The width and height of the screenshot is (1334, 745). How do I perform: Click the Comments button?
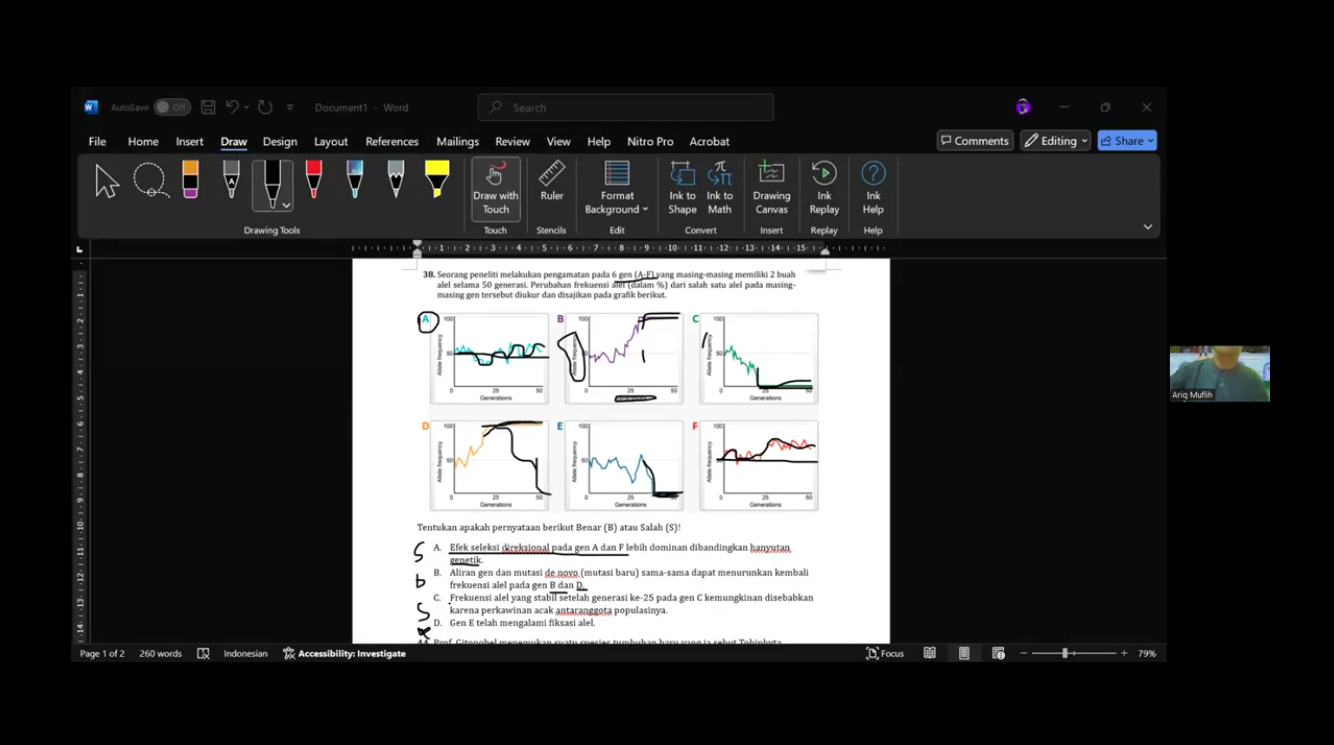point(975,141)
